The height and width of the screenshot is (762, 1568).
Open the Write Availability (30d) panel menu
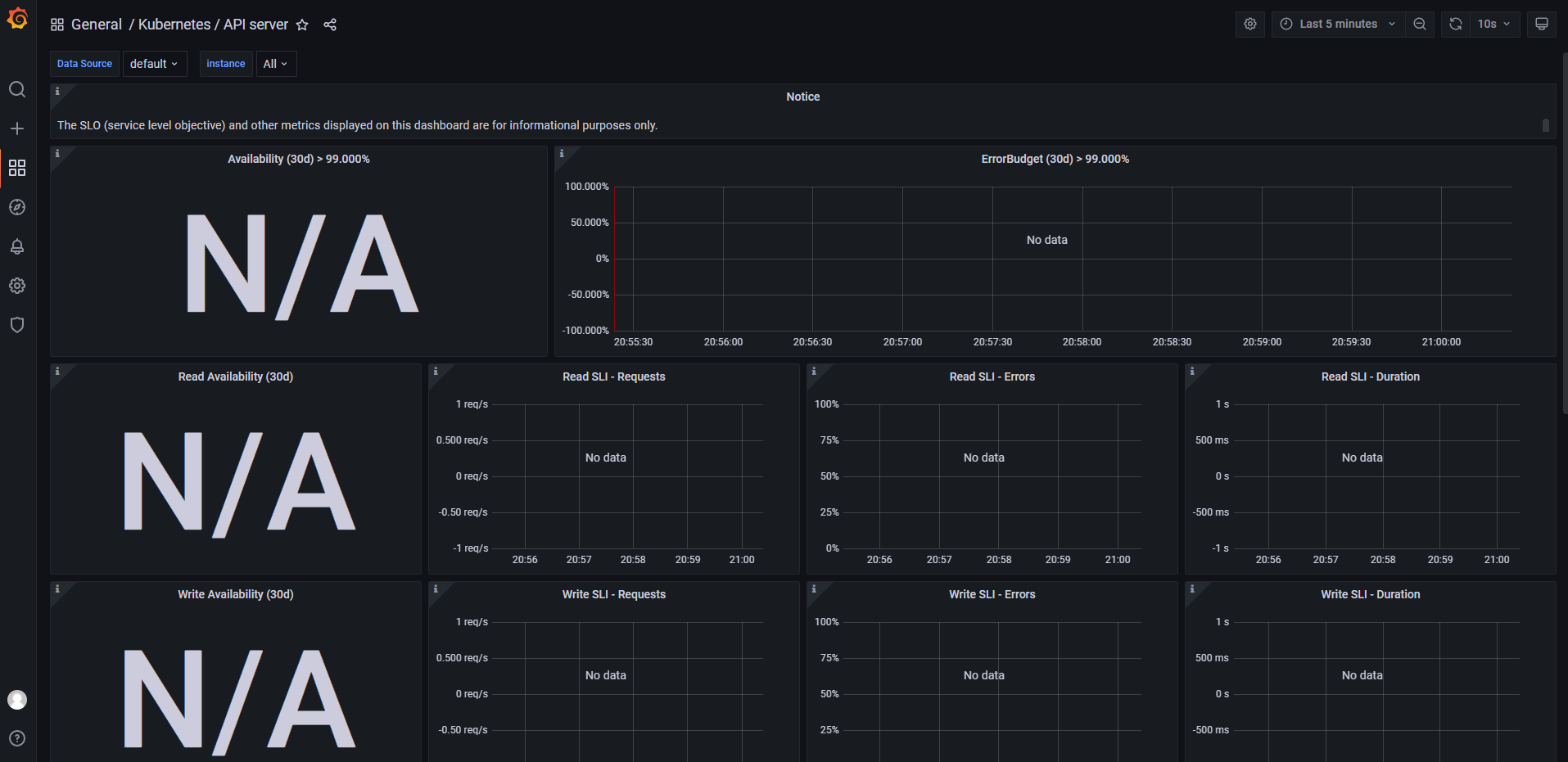point(236,594)
